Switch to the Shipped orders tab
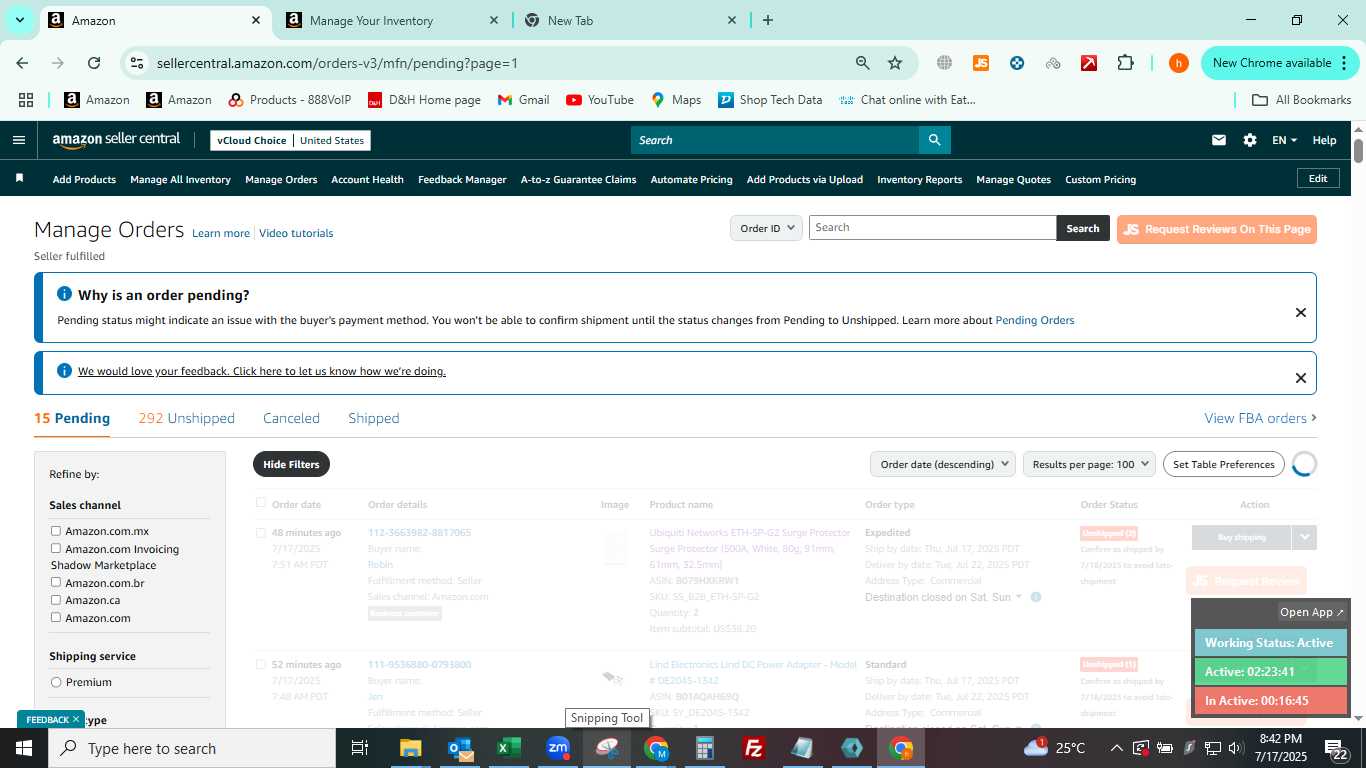Viewport: 1366px width, 768px height. [x=374, y=418]
